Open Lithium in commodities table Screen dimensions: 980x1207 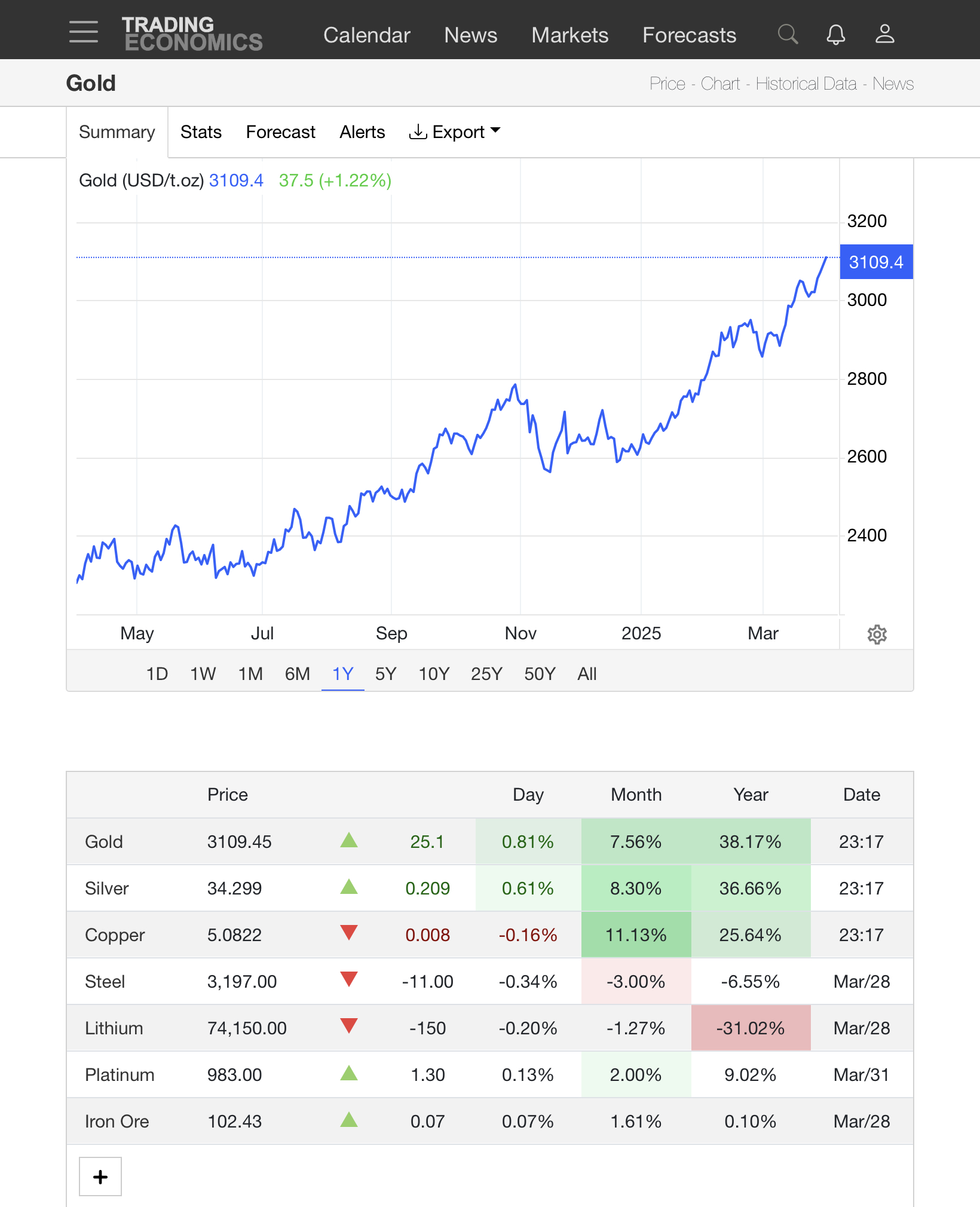(x=114, y=1028)
